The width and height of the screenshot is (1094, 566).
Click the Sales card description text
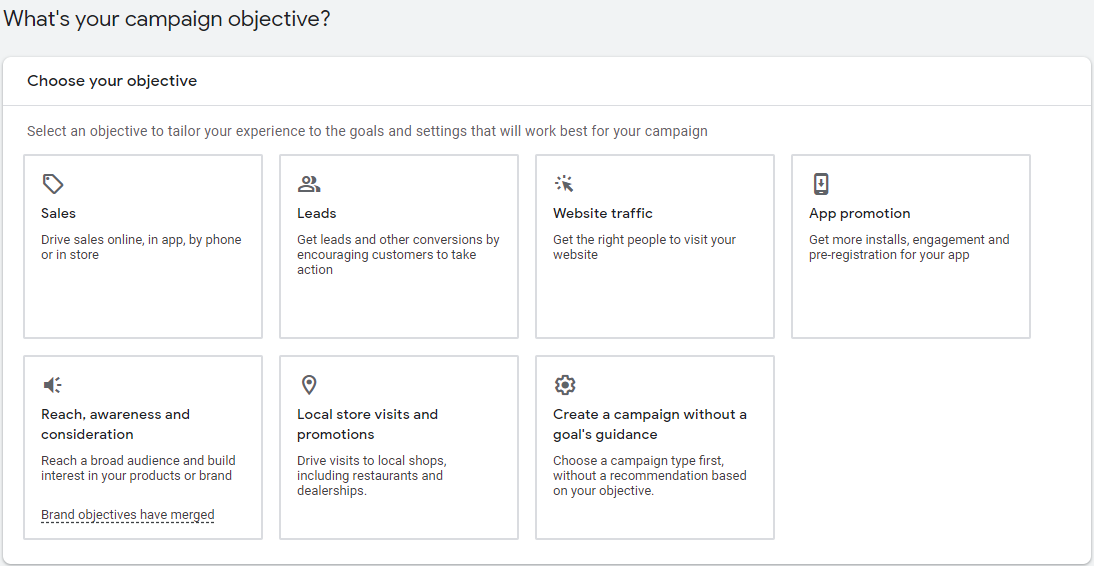(141, 247)
